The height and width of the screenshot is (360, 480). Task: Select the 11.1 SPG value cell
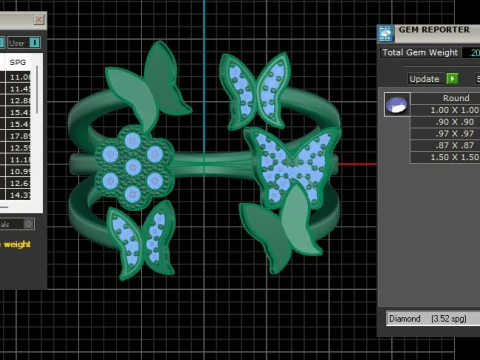pyautogui.click(x=18, y=160)
